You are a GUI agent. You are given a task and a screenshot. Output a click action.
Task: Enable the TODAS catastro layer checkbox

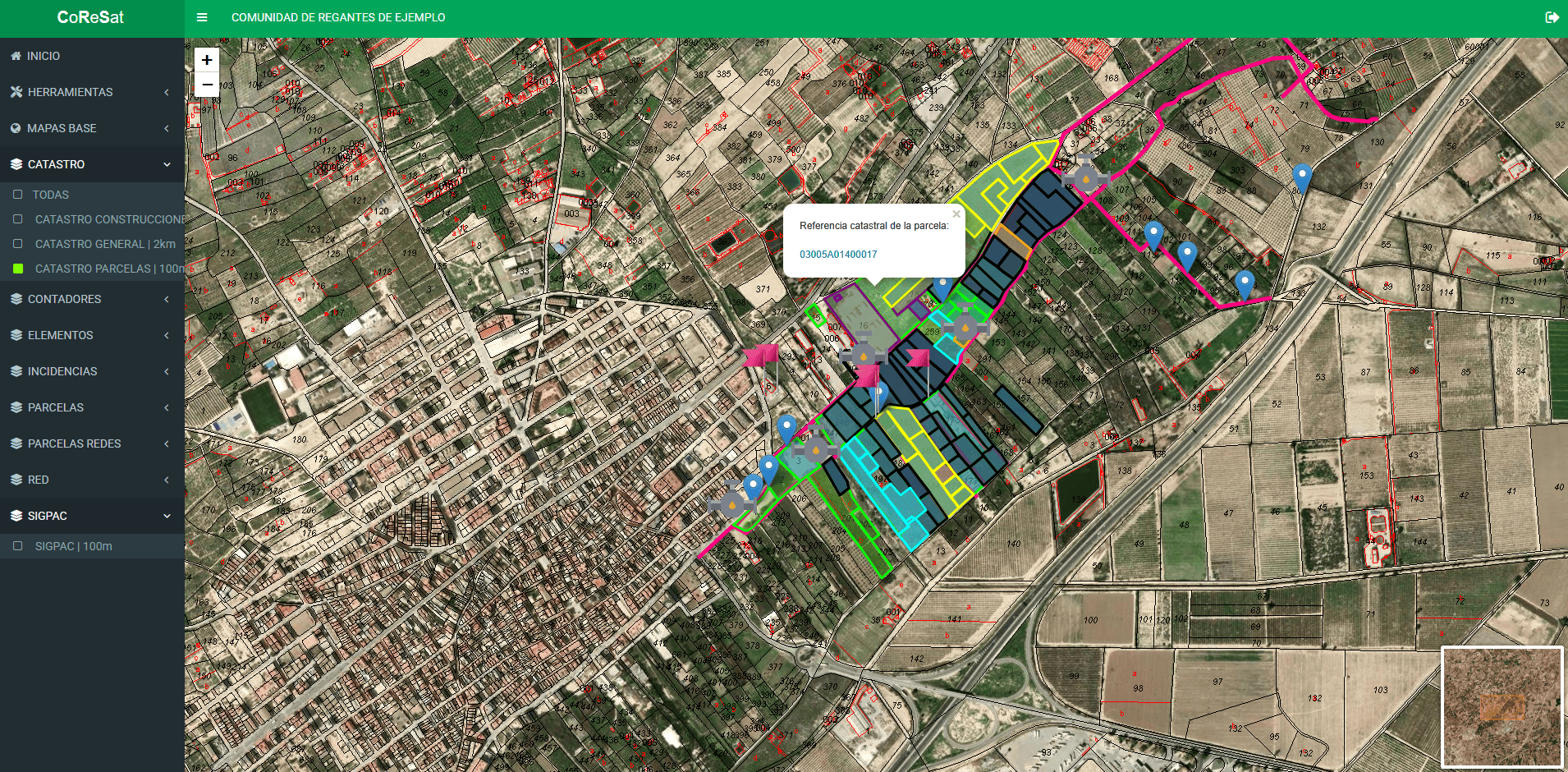(18, 195)
